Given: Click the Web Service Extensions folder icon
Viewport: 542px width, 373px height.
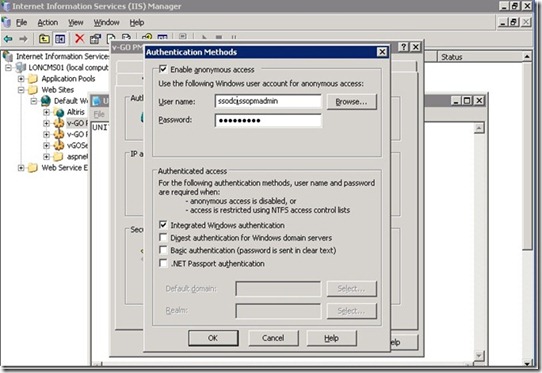Looking at the screenshot, I should click(x=33, y=168).
